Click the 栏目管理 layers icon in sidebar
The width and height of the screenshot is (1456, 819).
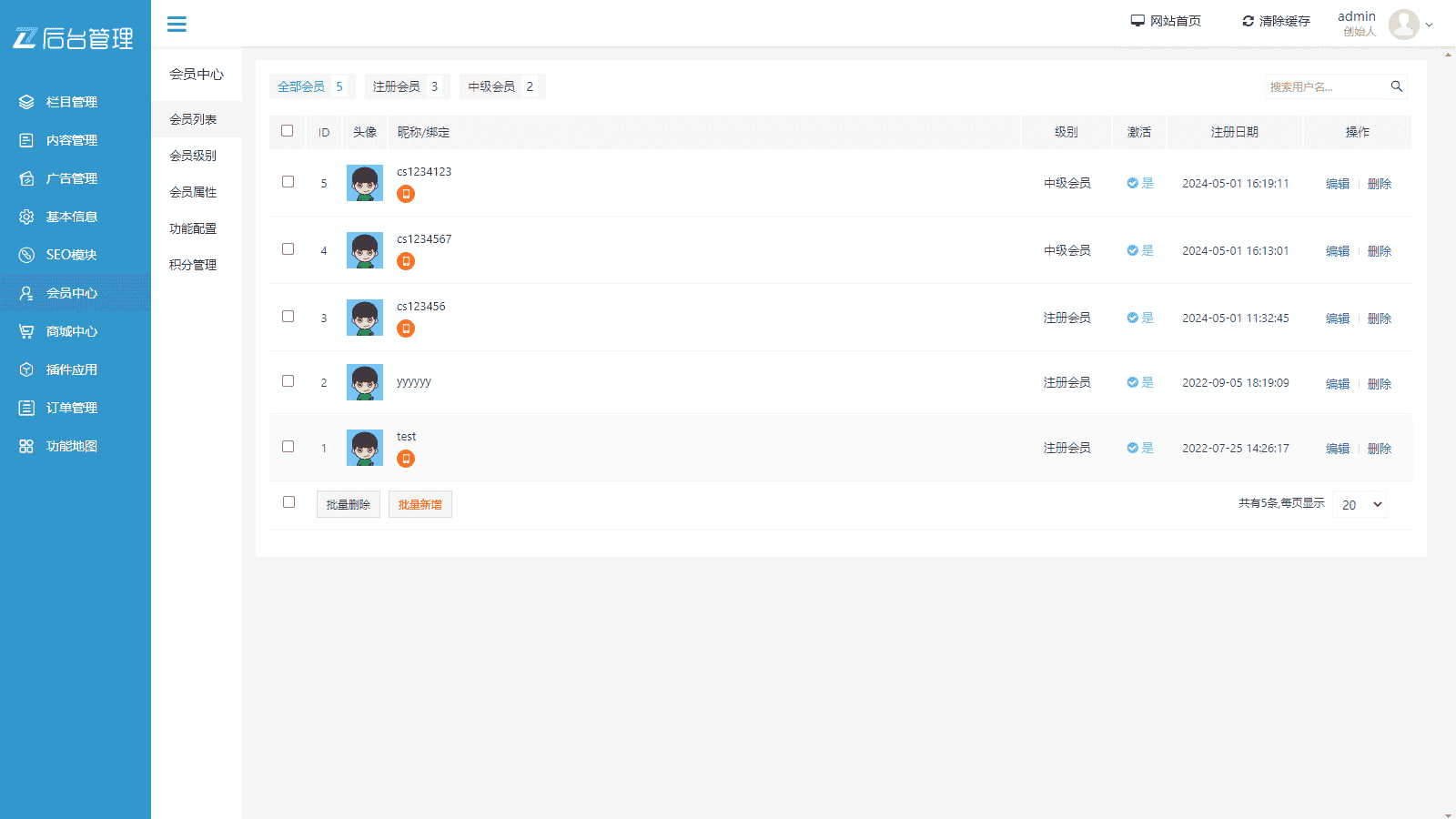[26, 102]
